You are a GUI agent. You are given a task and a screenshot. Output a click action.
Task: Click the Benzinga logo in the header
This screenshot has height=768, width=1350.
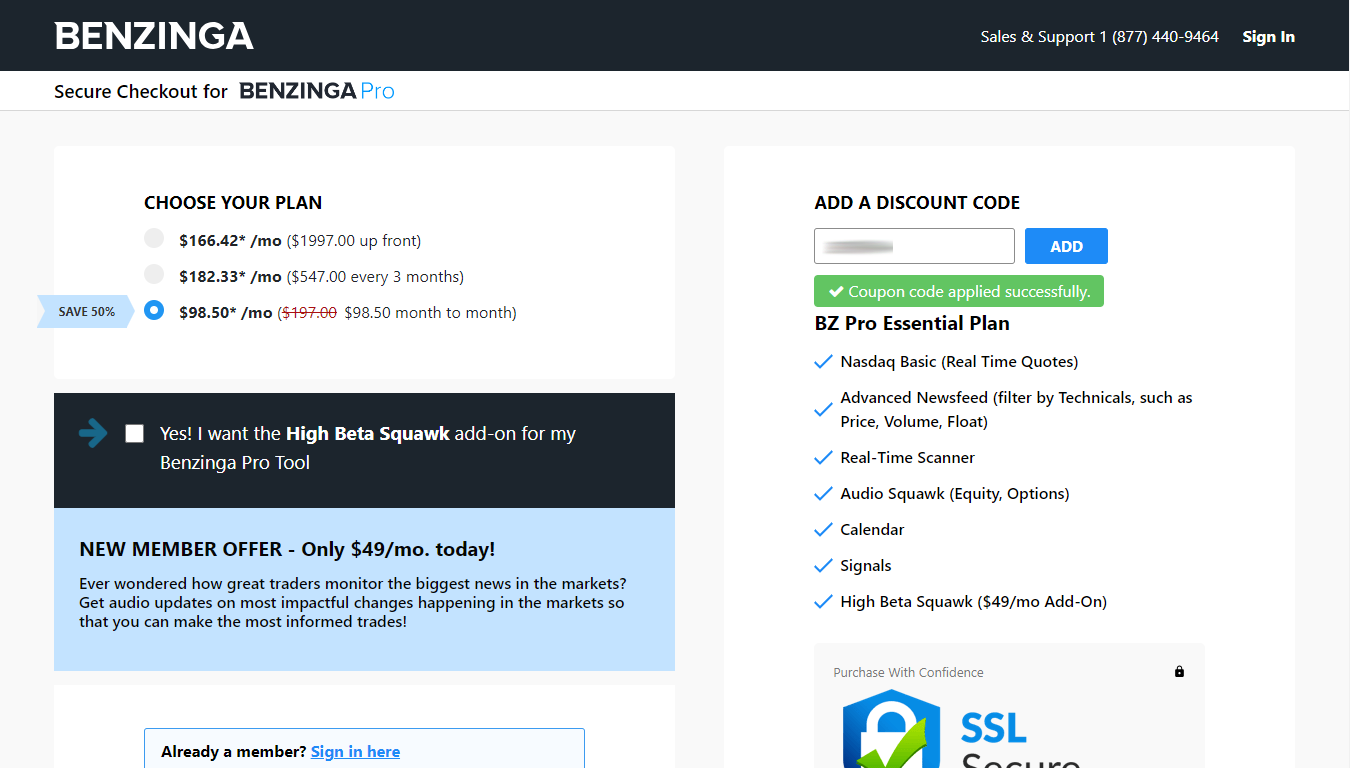[x=154, y=35]
